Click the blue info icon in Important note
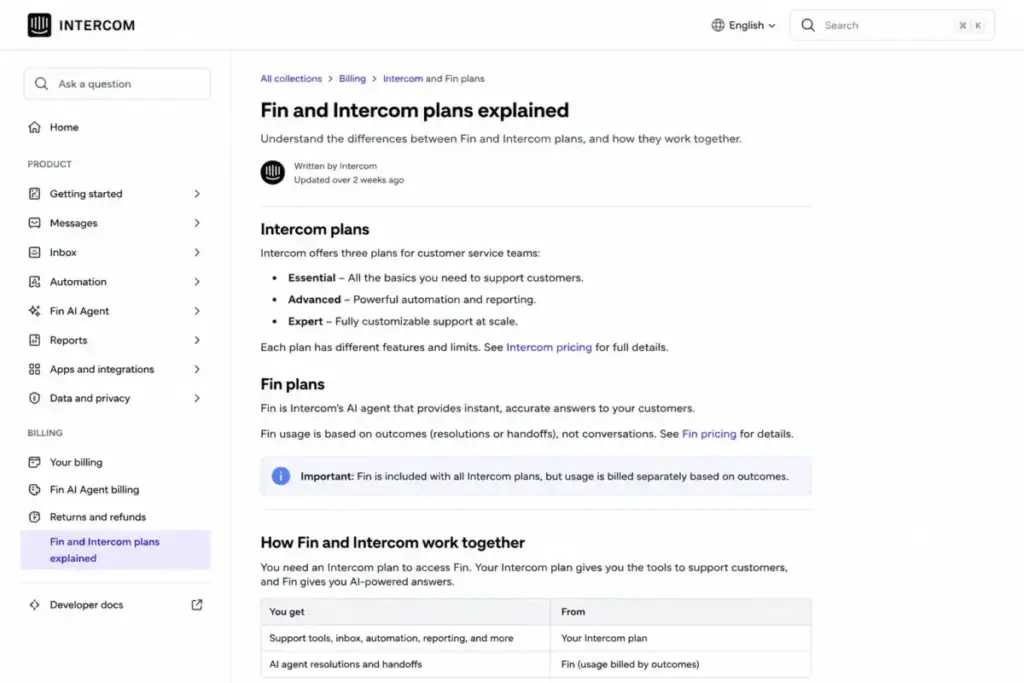 (281, 476)
